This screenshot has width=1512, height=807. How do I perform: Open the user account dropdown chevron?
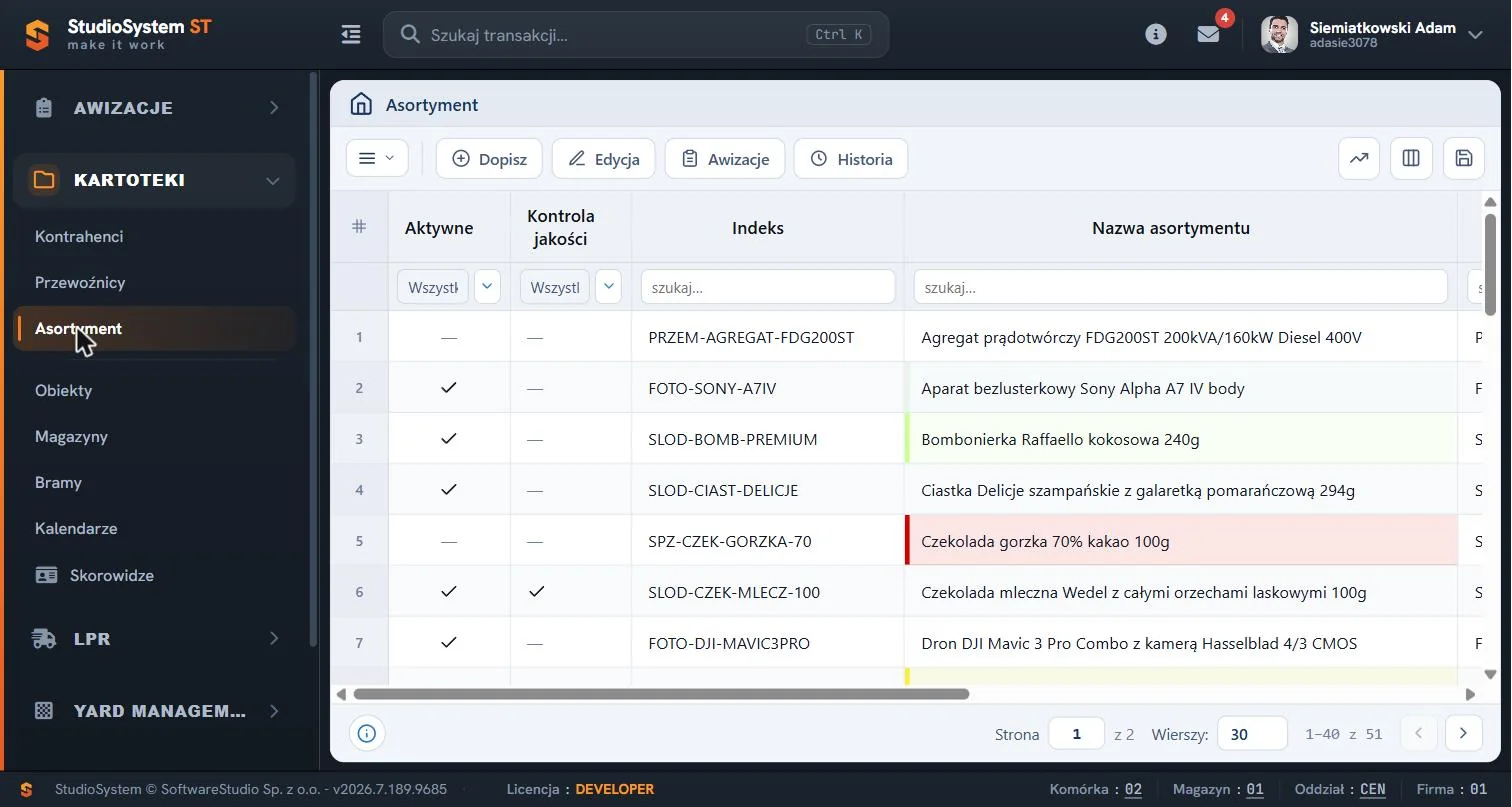pos(1475,35)
